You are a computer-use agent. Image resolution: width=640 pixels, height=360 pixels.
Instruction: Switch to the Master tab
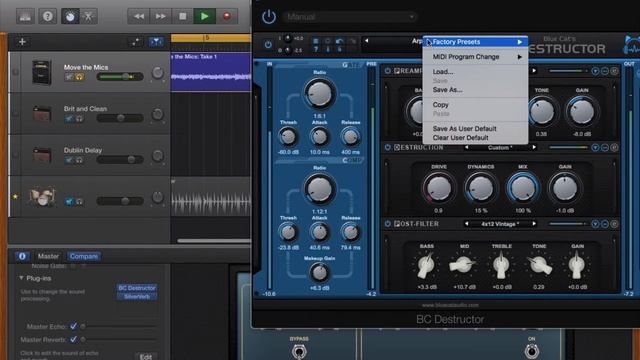[x=48, y=256]
